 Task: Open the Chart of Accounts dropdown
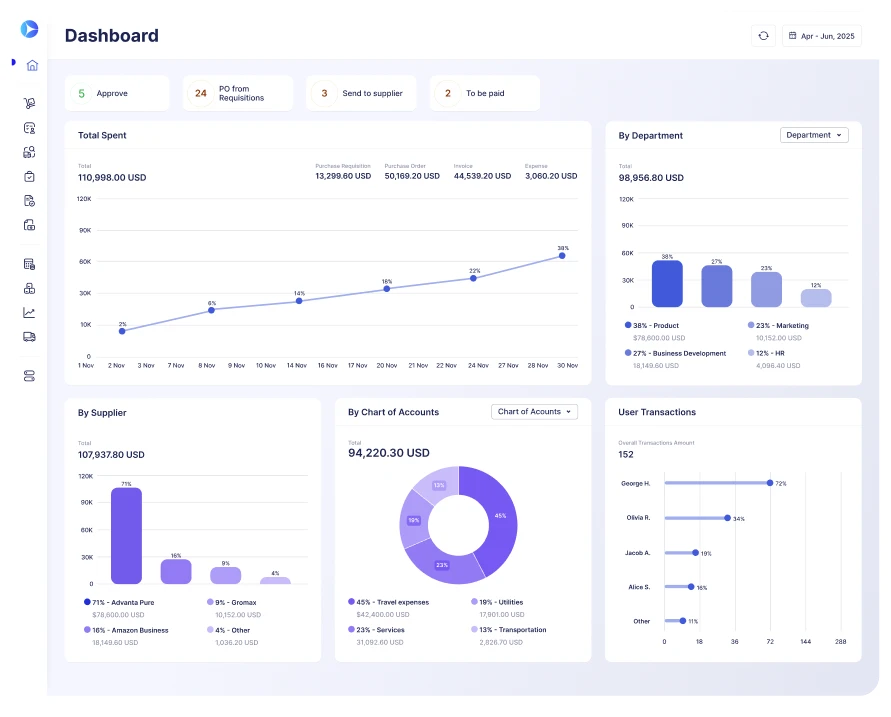coord(534,411)
